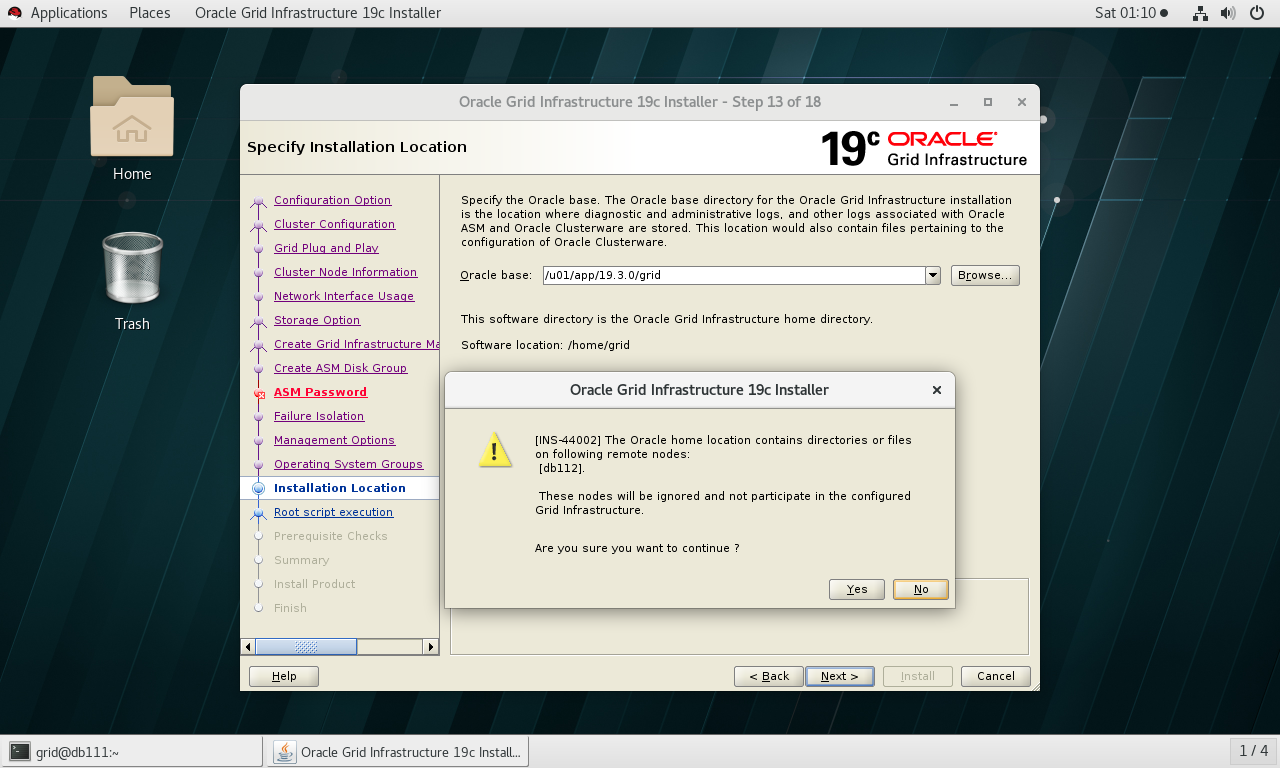The image size is (1280, 768).
Task: Click 'Are you sure you want to continue ?' text
Action: click(637, 548)
